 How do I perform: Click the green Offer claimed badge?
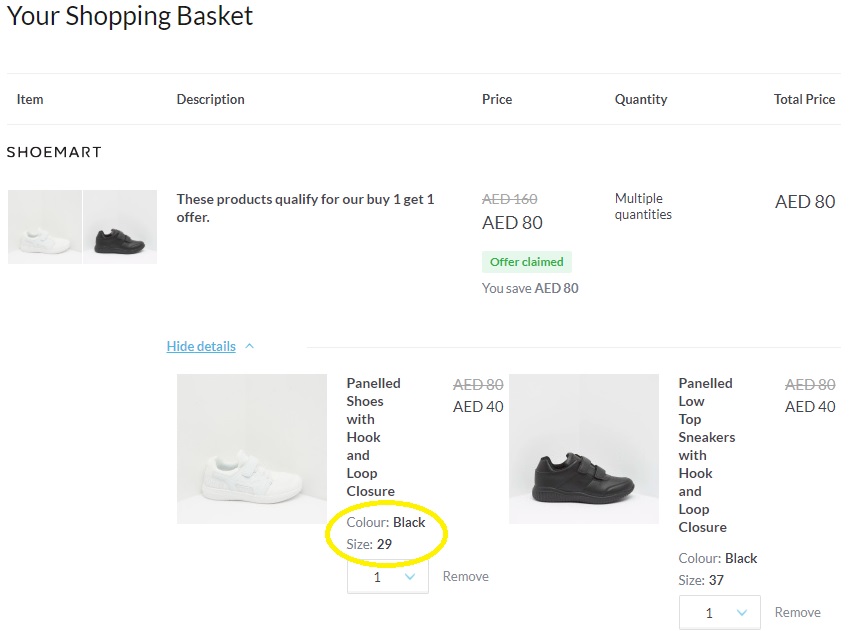(526, 262)
